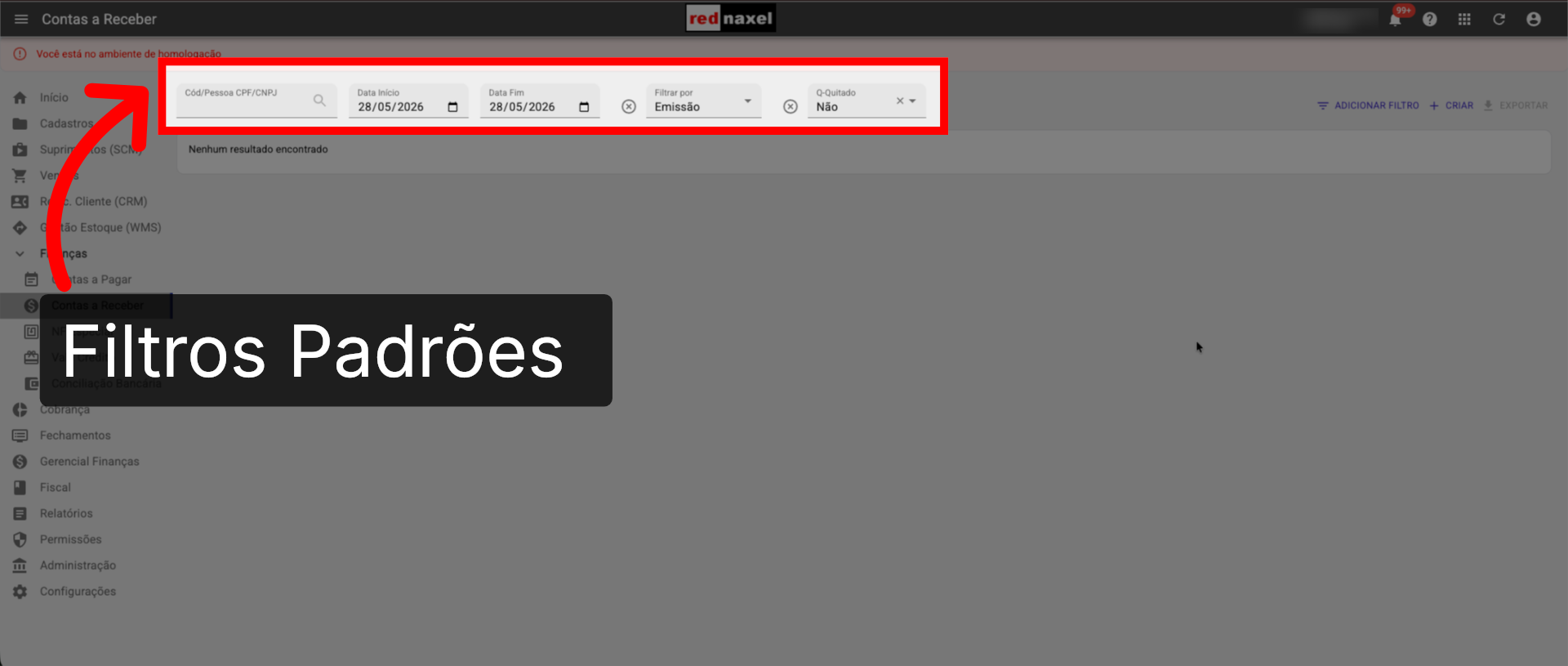This screenshot has width=1568, height=666.
Task: Open Cobrança in the sidebar
Action: [x=65, y=409]
